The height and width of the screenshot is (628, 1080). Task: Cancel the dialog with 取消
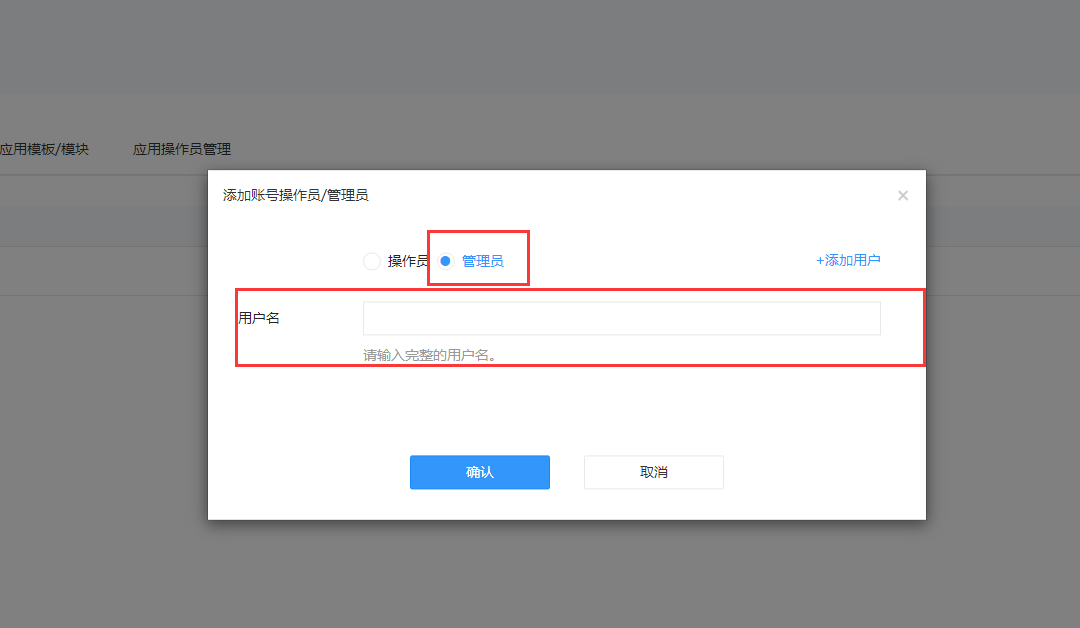(x=654, y=472)
